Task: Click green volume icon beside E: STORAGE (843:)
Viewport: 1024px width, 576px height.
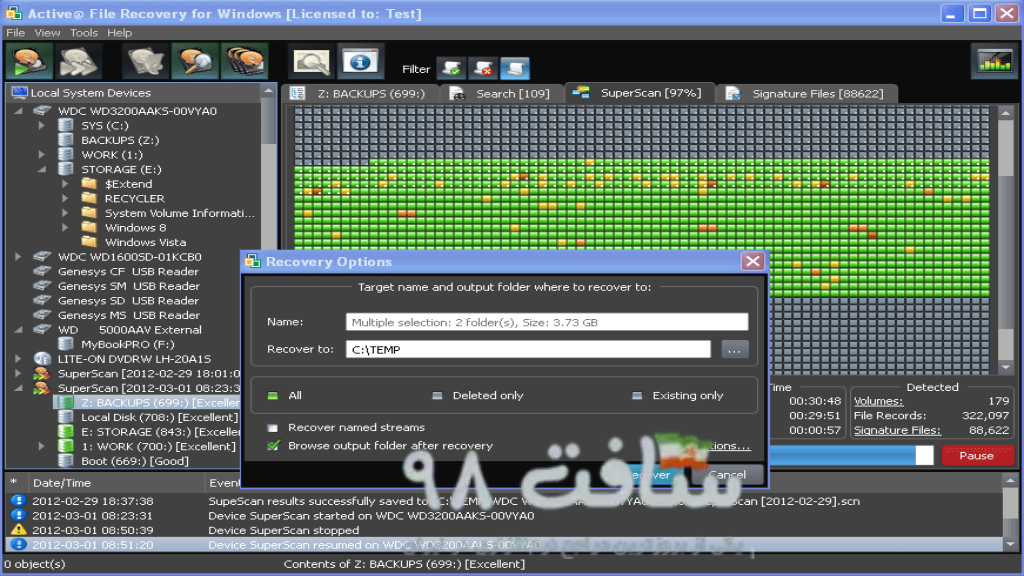Action: point(65,432)
